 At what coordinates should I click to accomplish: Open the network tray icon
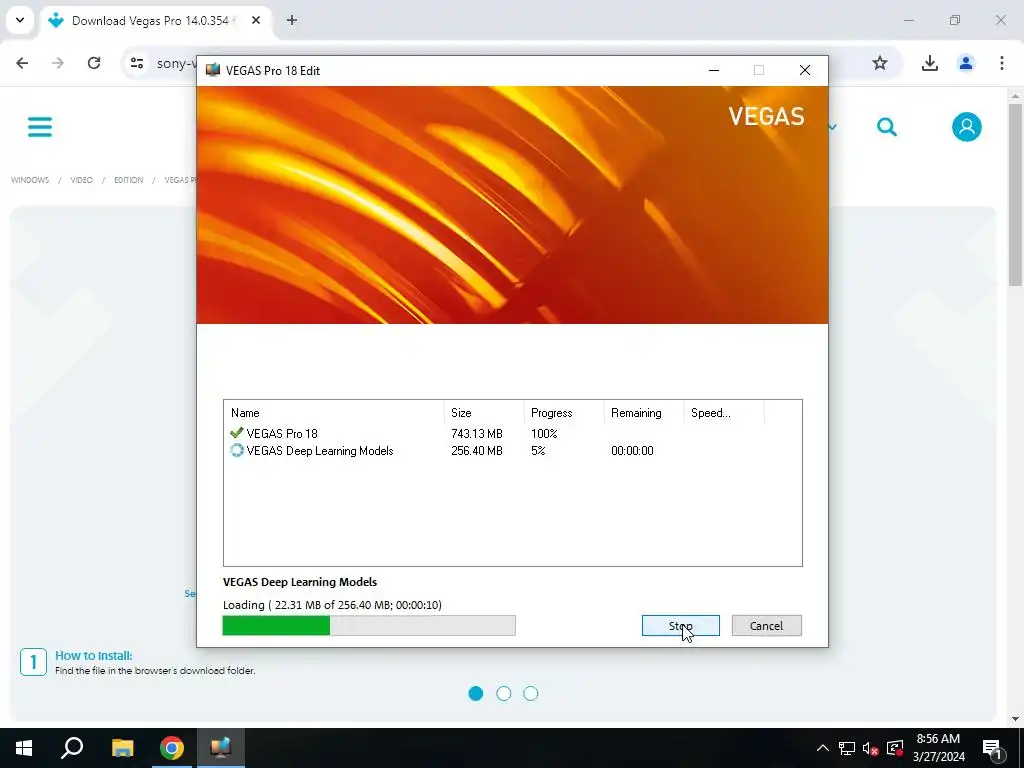[847, 748]
